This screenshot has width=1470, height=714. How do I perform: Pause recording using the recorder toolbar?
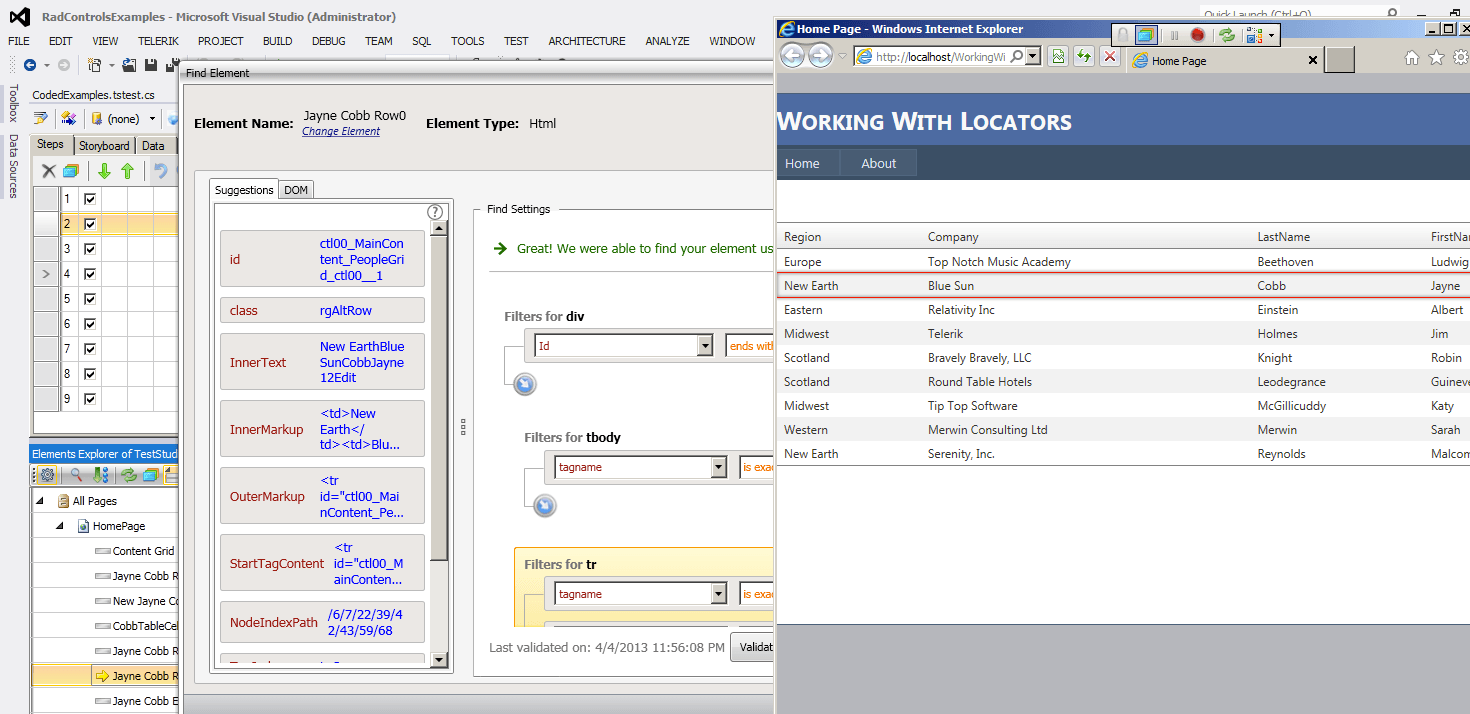(1174, 35)
